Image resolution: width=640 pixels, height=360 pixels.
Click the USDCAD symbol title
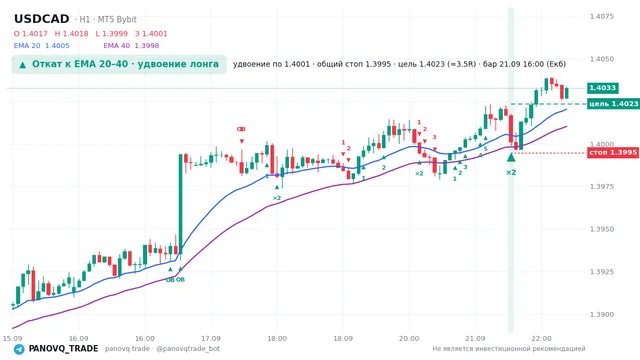(x=42, y=19)
